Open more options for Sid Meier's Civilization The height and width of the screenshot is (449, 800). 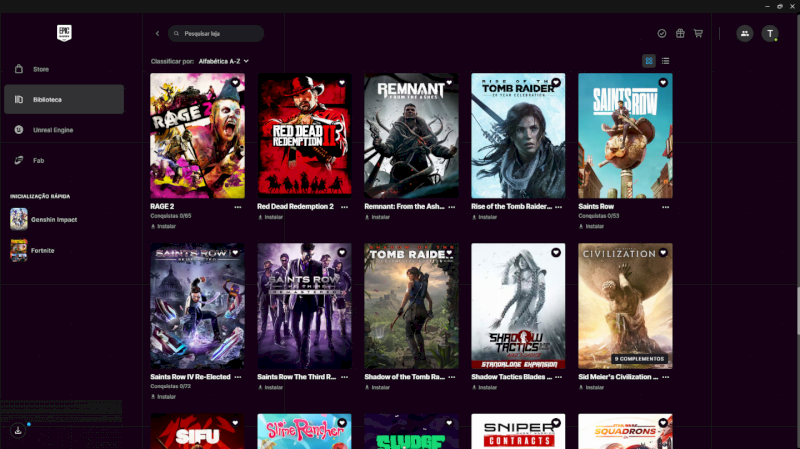(666, 377)
